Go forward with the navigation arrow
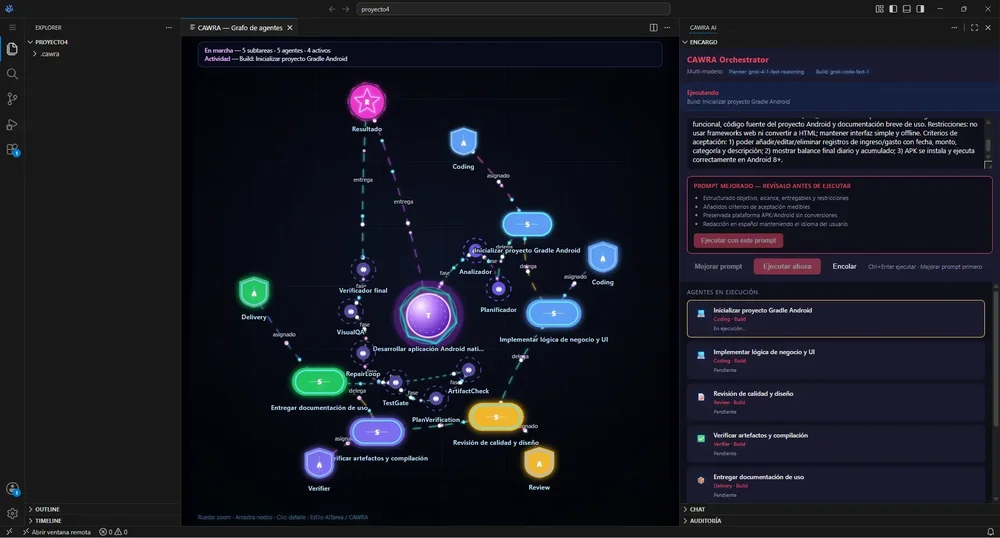Viewport: 1000px width, 538px height. coord(346,9)
